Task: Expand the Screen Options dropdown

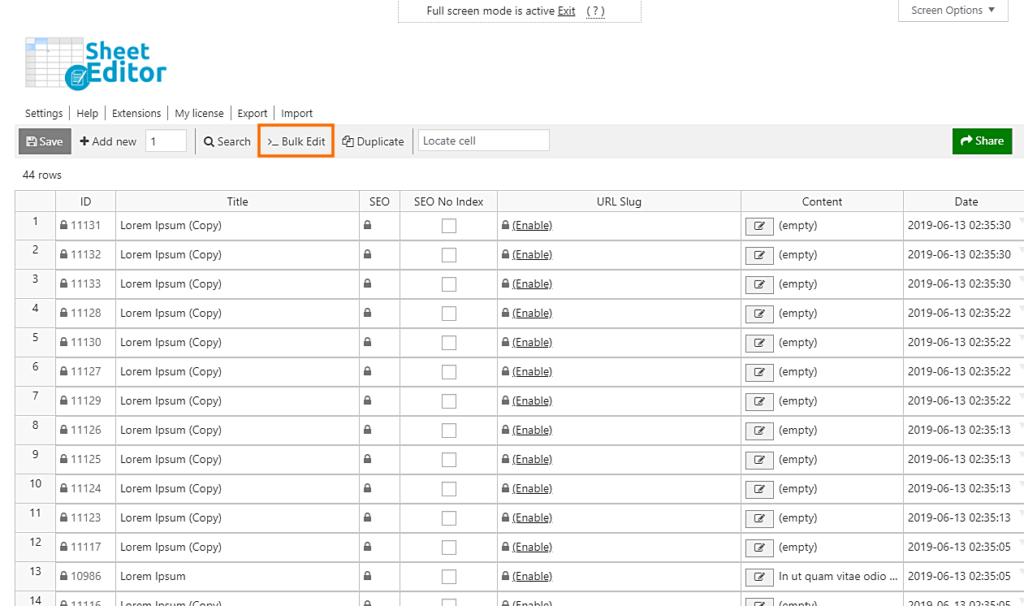Action: pos(951,10)
